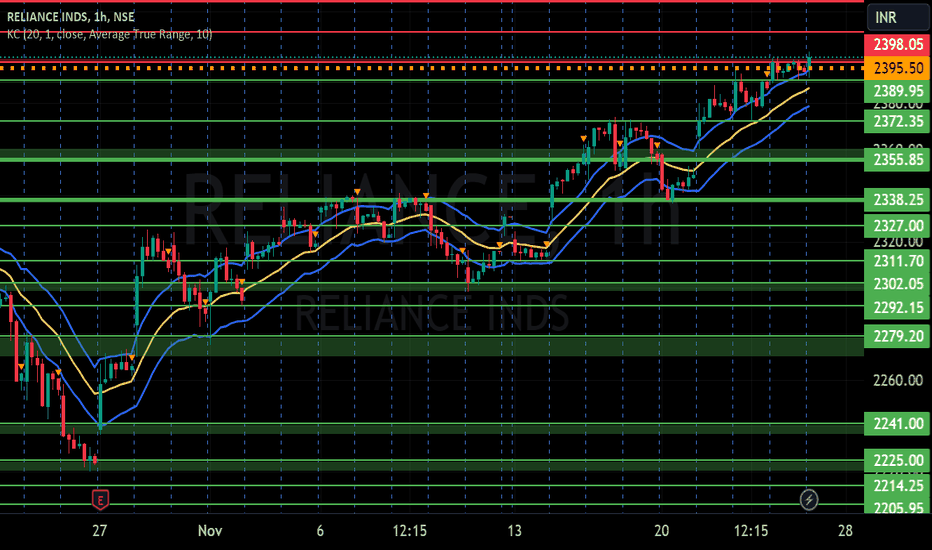Click the 27 date on time axis
932x550 pixels.
click(99, 530)
